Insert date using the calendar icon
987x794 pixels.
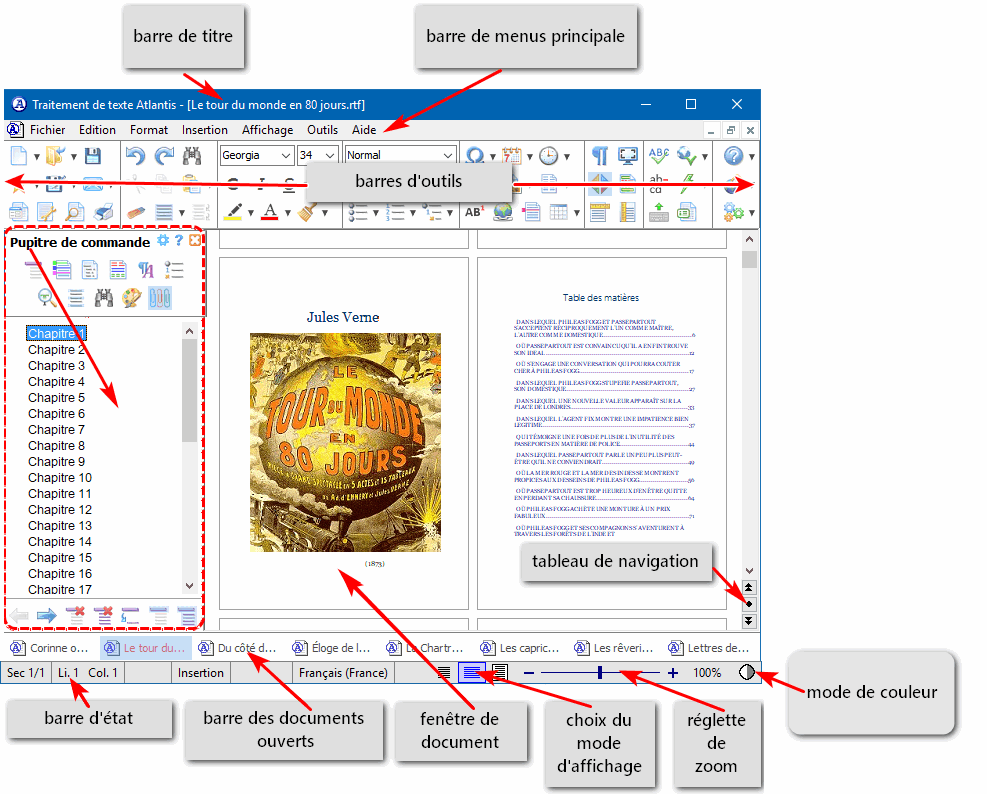(x=512, y=156)
